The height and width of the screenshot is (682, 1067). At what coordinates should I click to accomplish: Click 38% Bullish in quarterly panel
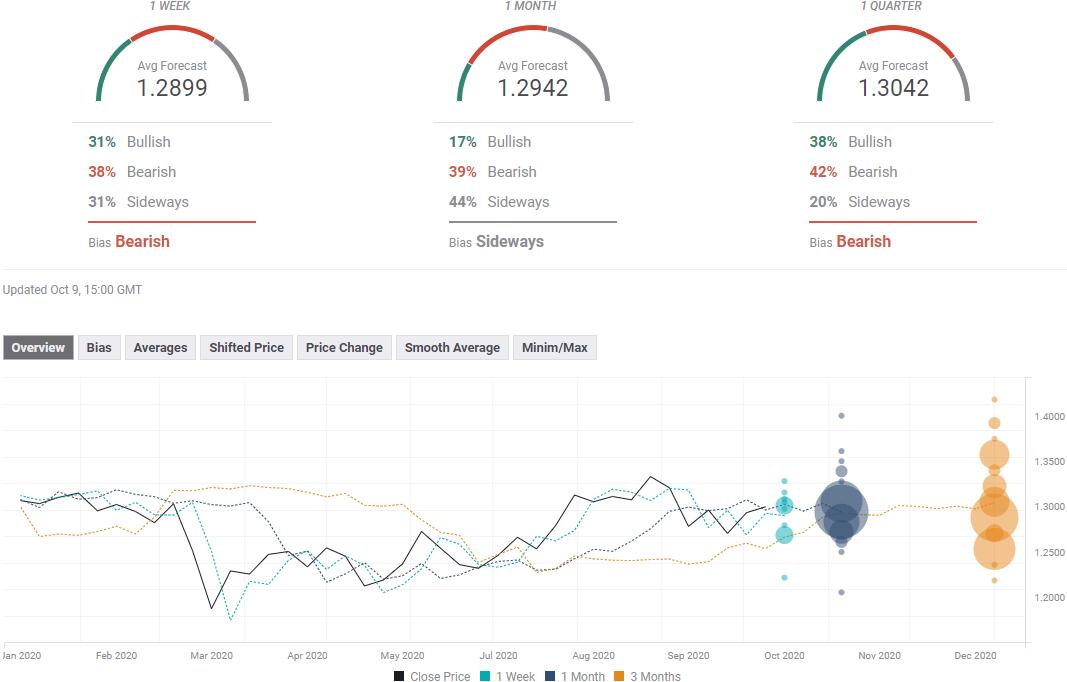pyautogui.click(x=851, y=142)
